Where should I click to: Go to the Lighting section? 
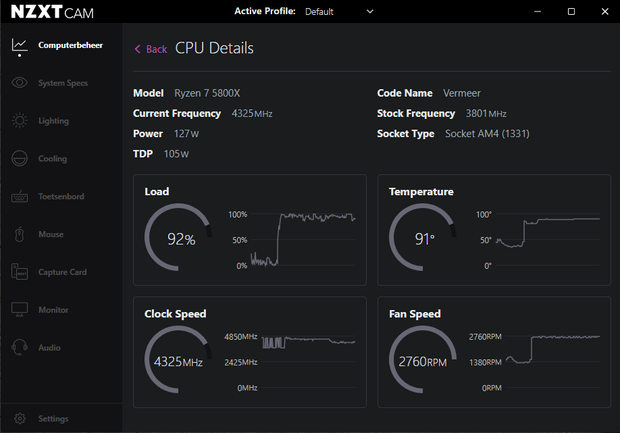53,121
